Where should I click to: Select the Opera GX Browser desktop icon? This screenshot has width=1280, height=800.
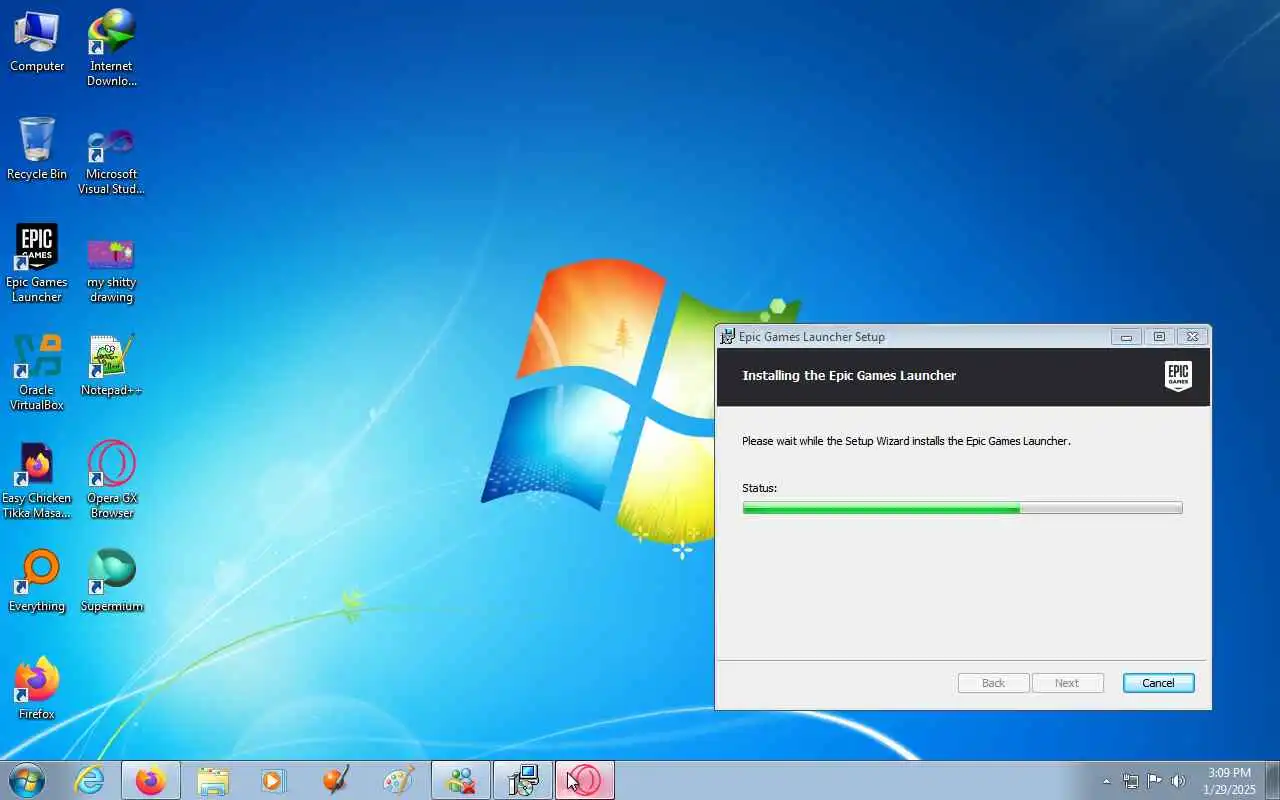click(x=111, y=480)
